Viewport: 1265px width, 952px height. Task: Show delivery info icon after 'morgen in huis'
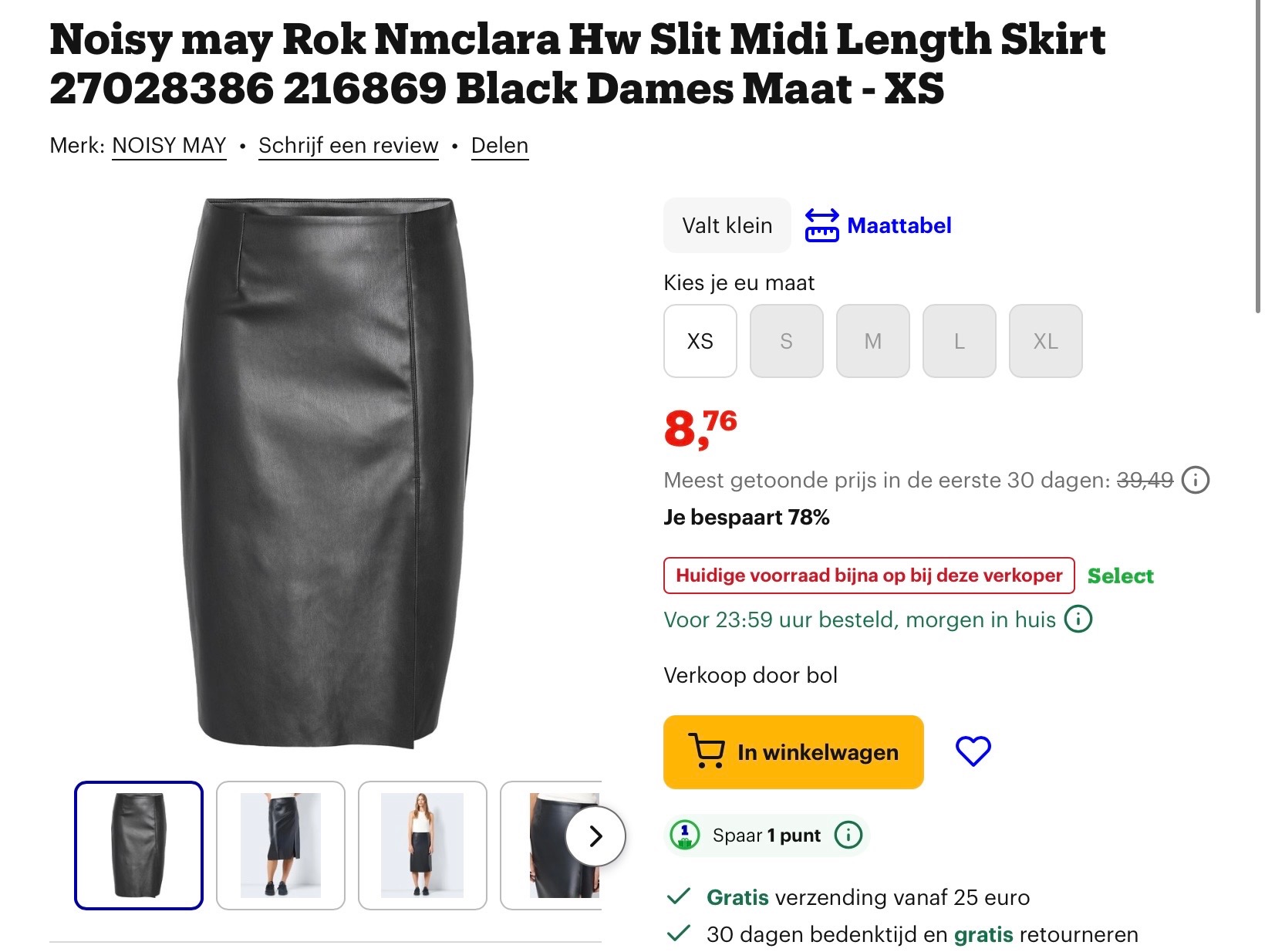point(1078,619)
